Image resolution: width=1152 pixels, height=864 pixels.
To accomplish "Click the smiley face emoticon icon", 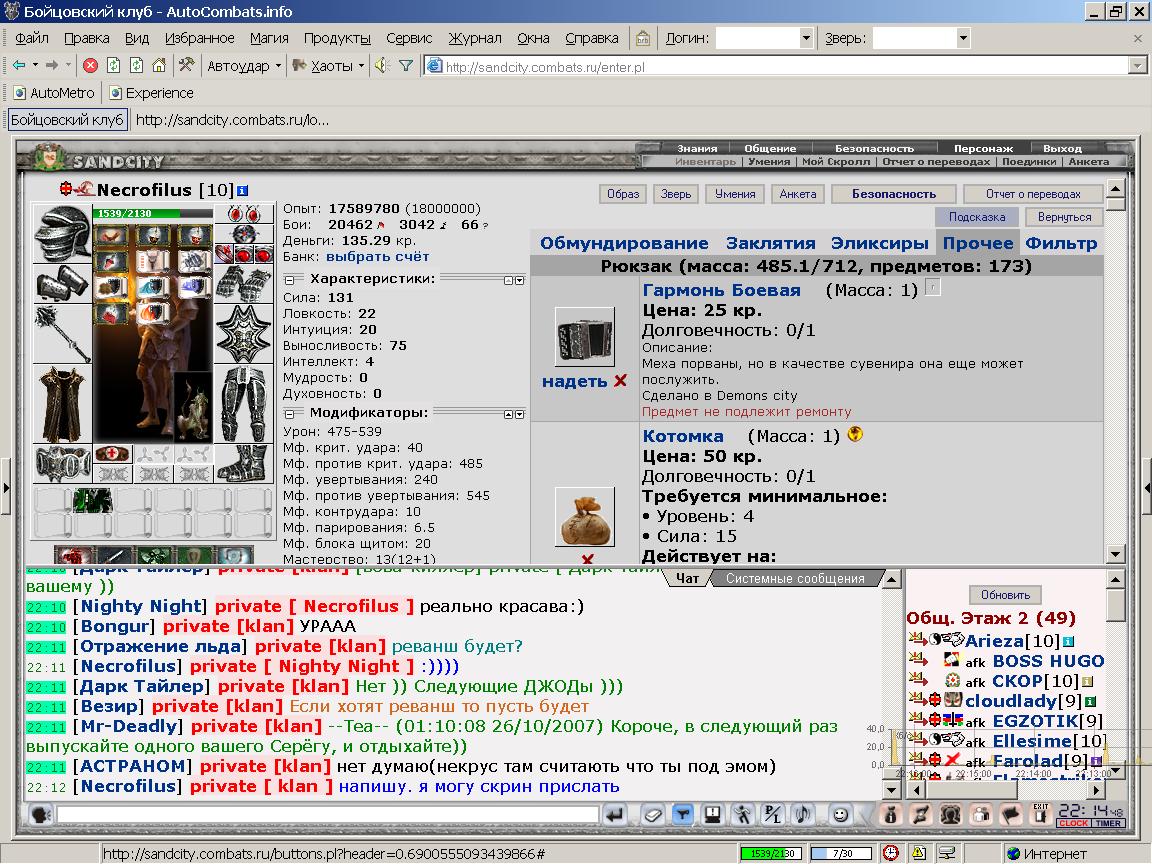I will click(840, 814).
